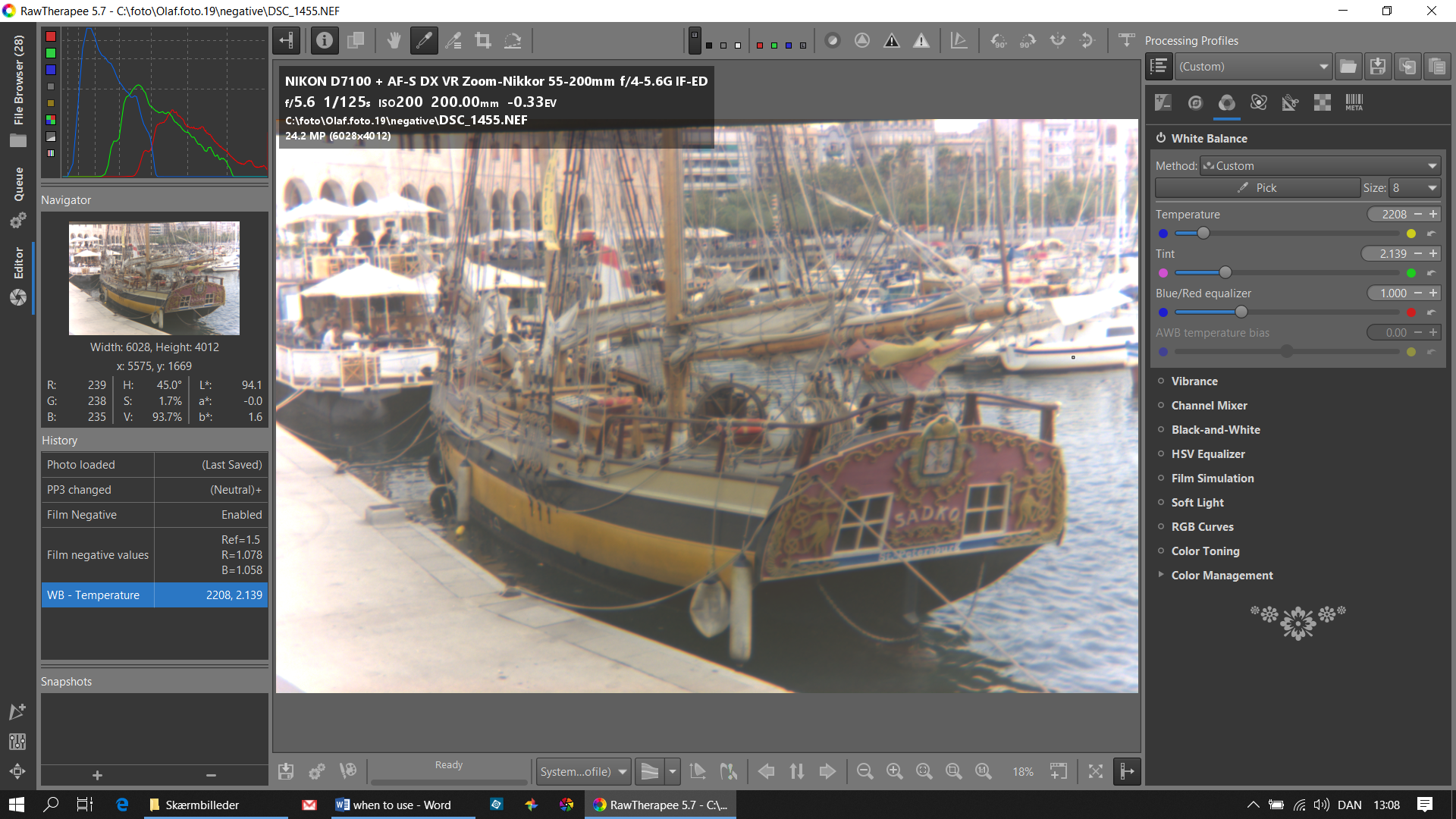Image resolution: width=1456 pixels, height=819 pixels.
Task: Zoom in using magnifier plus icon
Action: coord(894,771)
